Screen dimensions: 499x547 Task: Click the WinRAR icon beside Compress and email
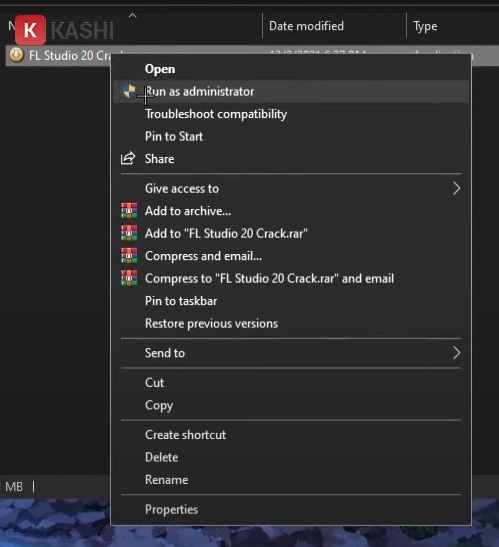129,256
